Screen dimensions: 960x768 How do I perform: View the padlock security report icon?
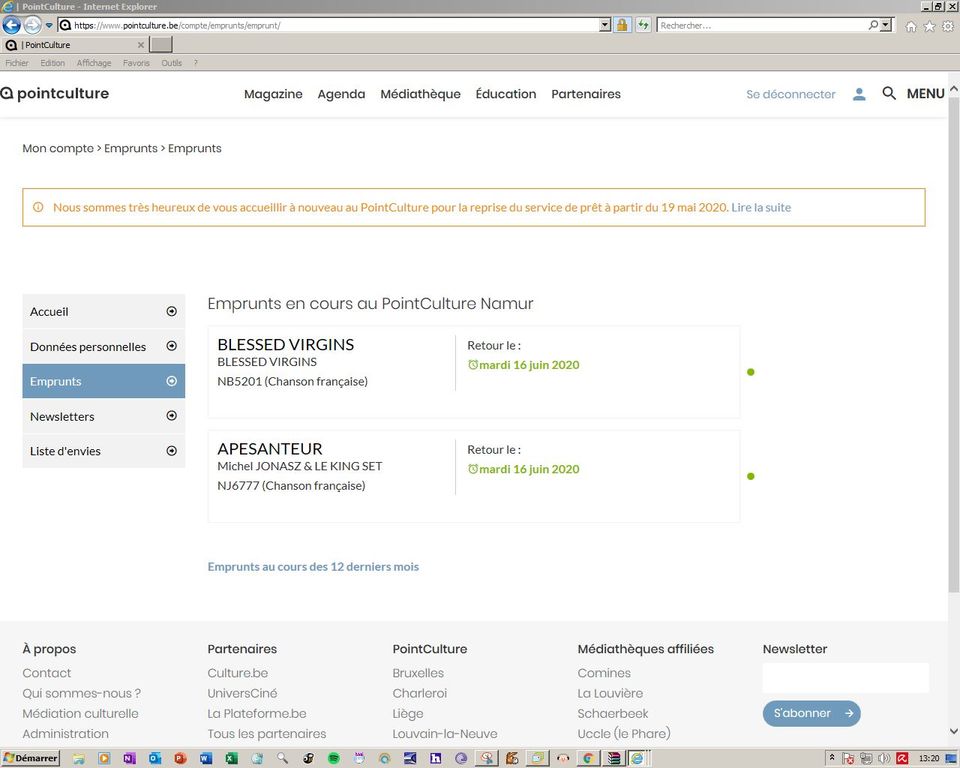click(x=622, y=25)
